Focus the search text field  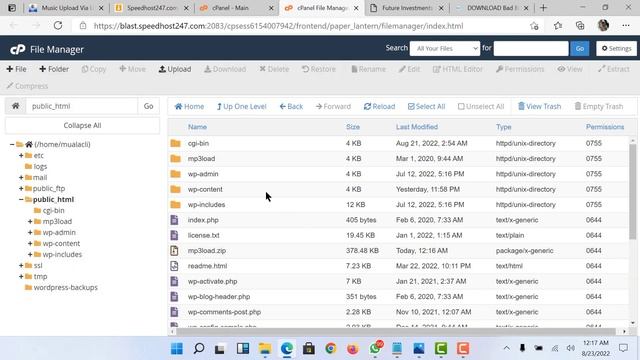tap(531, 49)
